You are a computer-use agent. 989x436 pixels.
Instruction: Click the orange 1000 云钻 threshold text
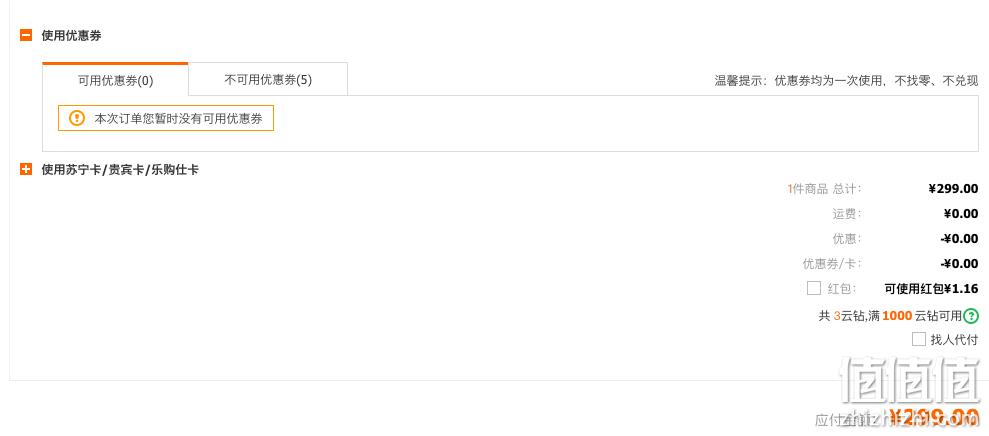click(897, 315)
